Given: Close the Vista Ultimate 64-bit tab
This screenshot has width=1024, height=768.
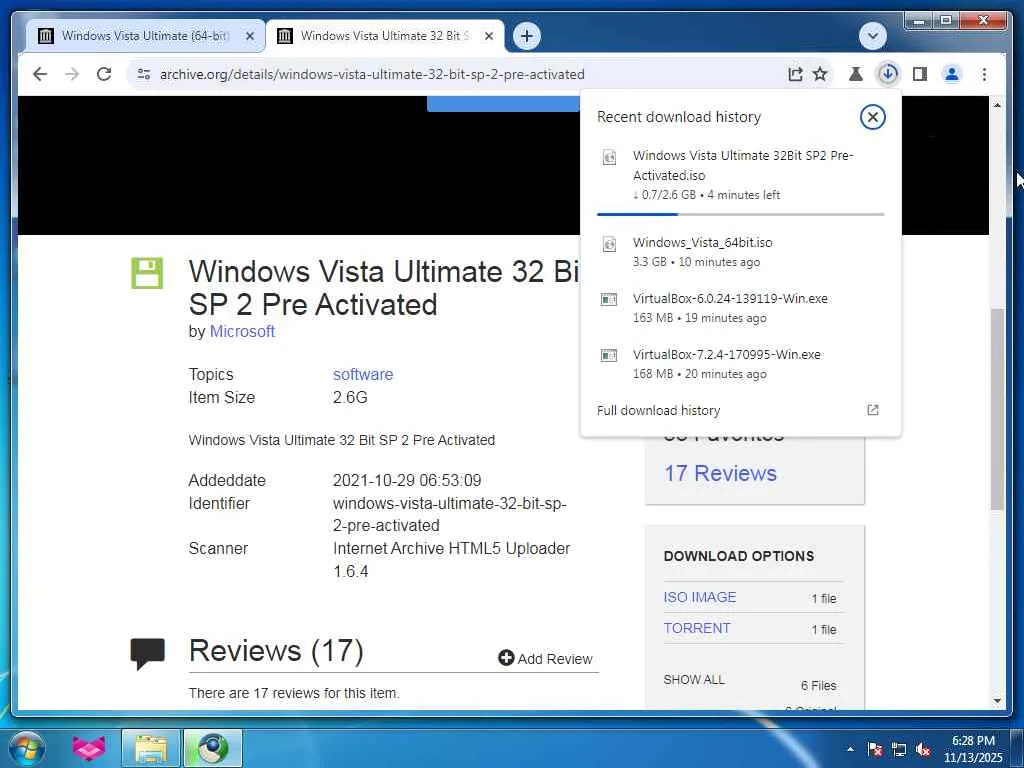Looking at the screenshot, I should [249, 36].
